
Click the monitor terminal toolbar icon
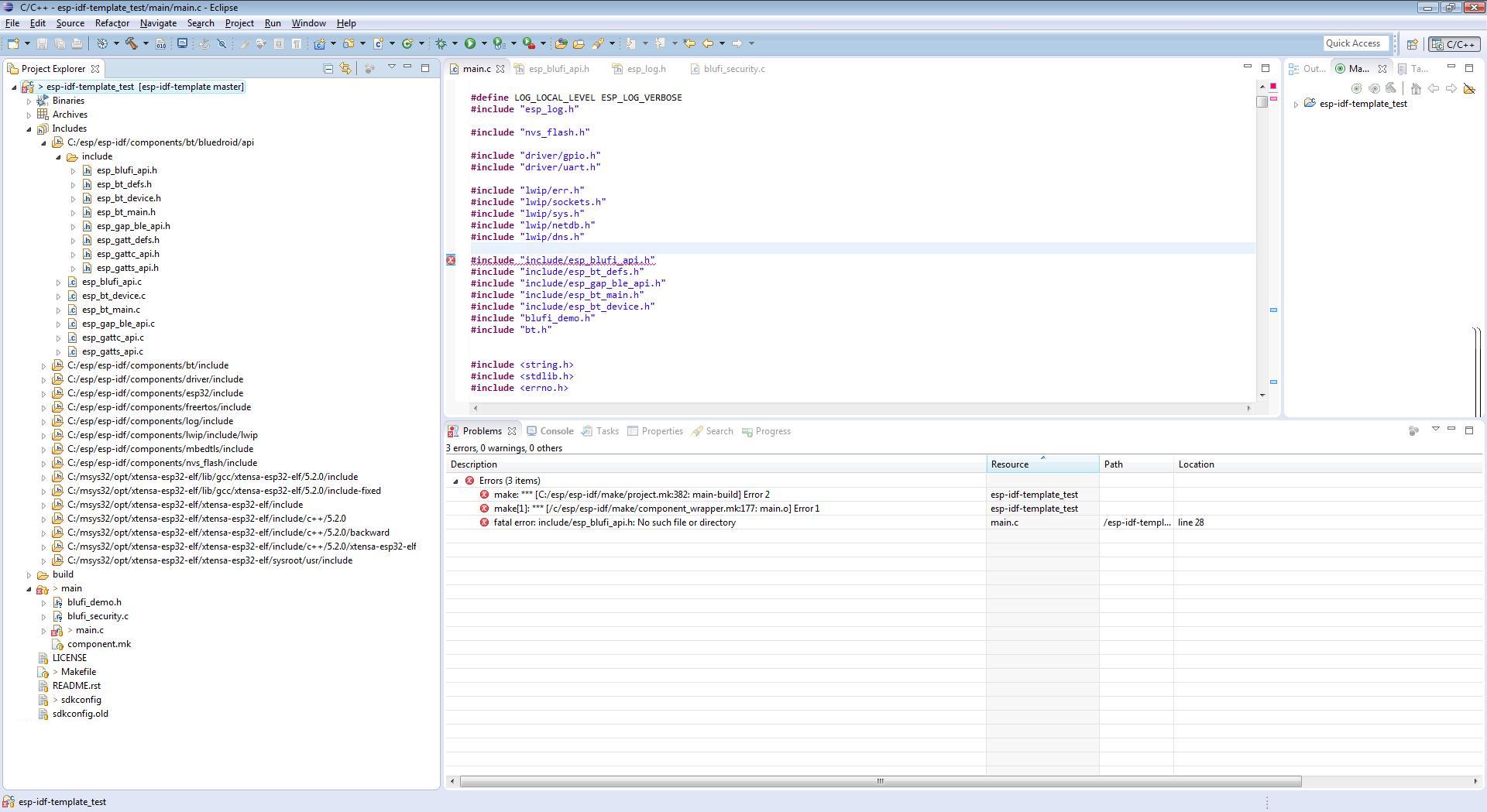[182, 43]
